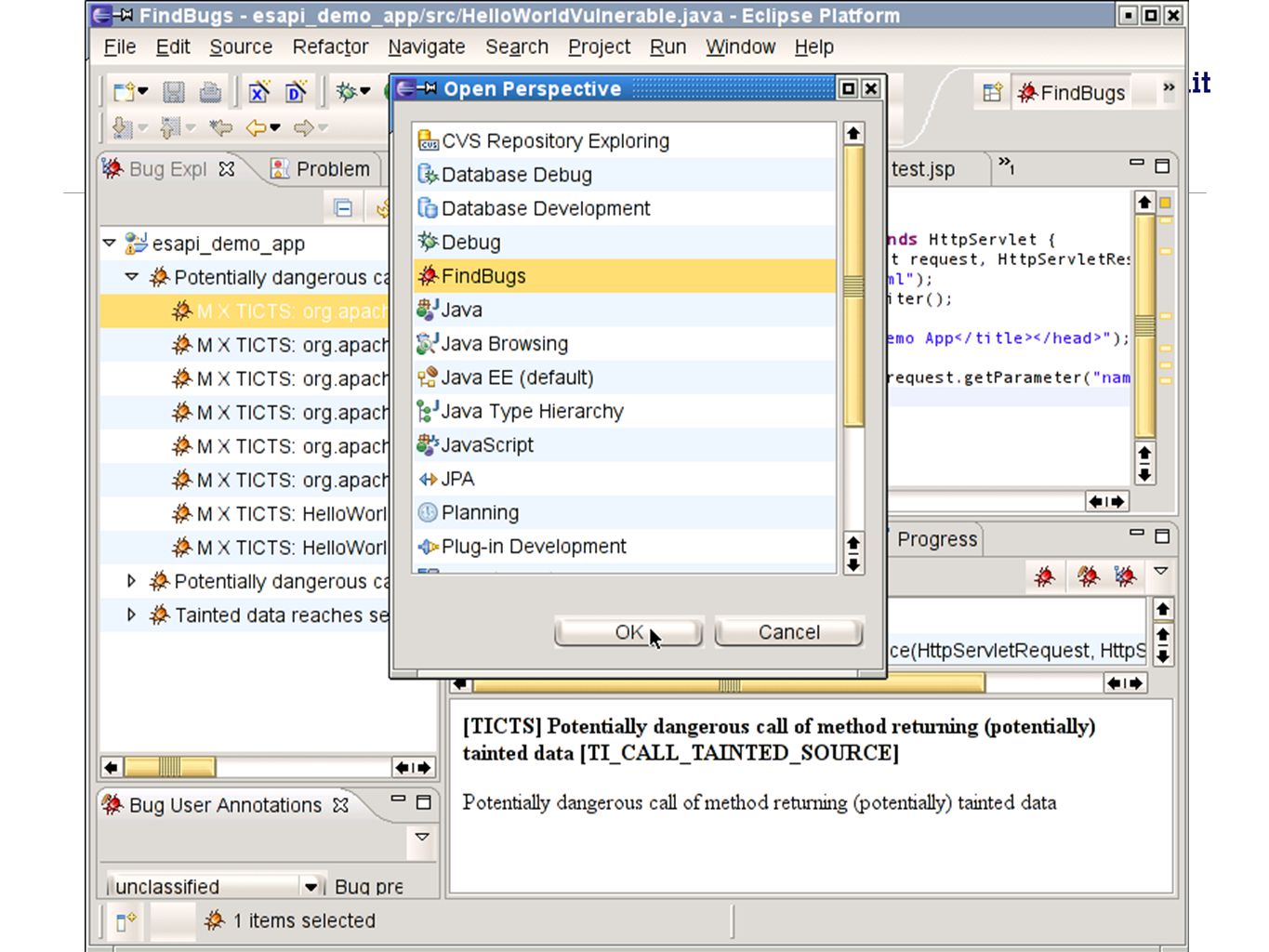Viewport: 1269px width, 952px height.
Task: Click OK in the Open Perspective dialog
Action: tap(628, 632)
